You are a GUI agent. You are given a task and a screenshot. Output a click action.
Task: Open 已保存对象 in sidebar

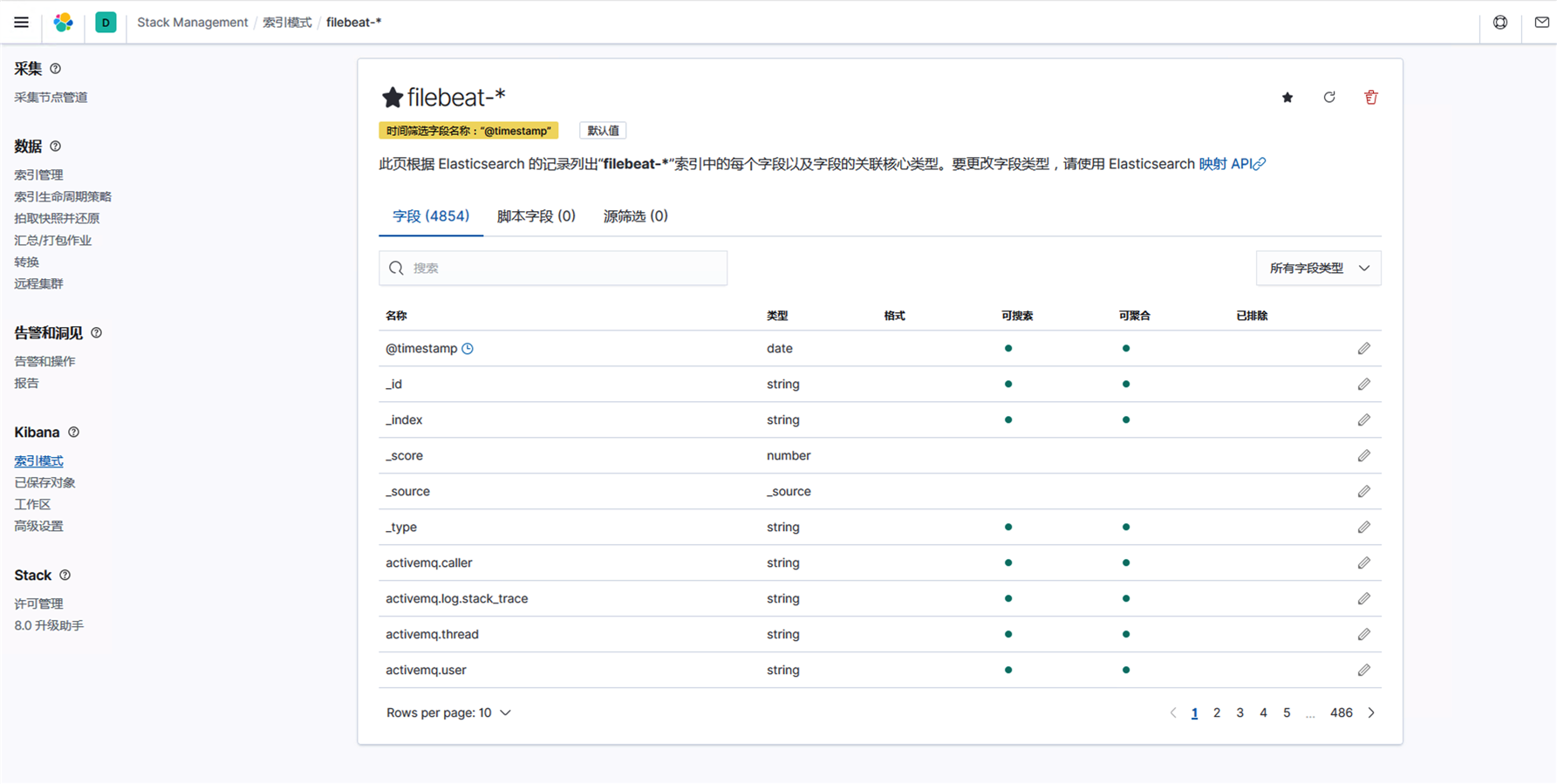click(x=44, y=483)
